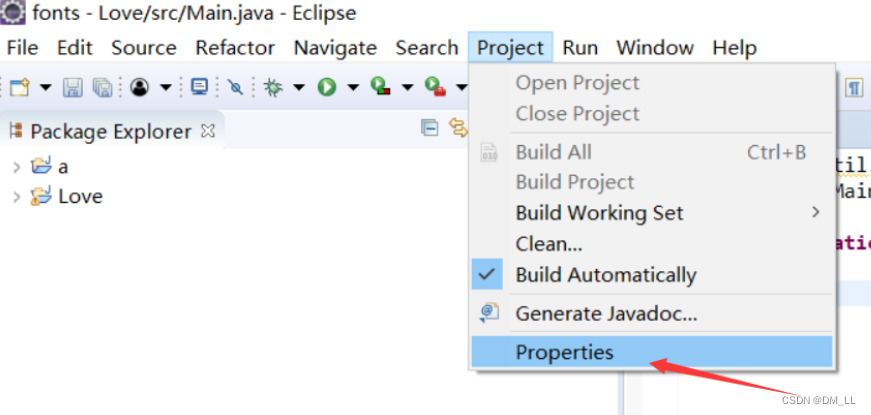Choose Close Project from the menu
The image size is (871, 415).
point(652,114)
